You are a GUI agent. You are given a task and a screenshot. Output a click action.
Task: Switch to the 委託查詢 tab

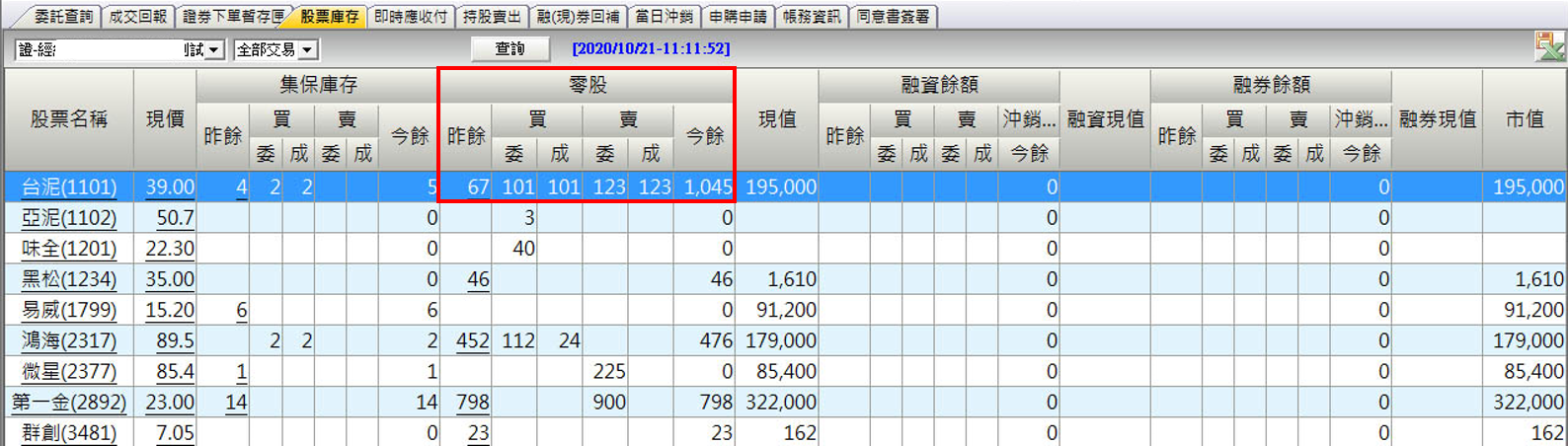[x=63, y=17]
